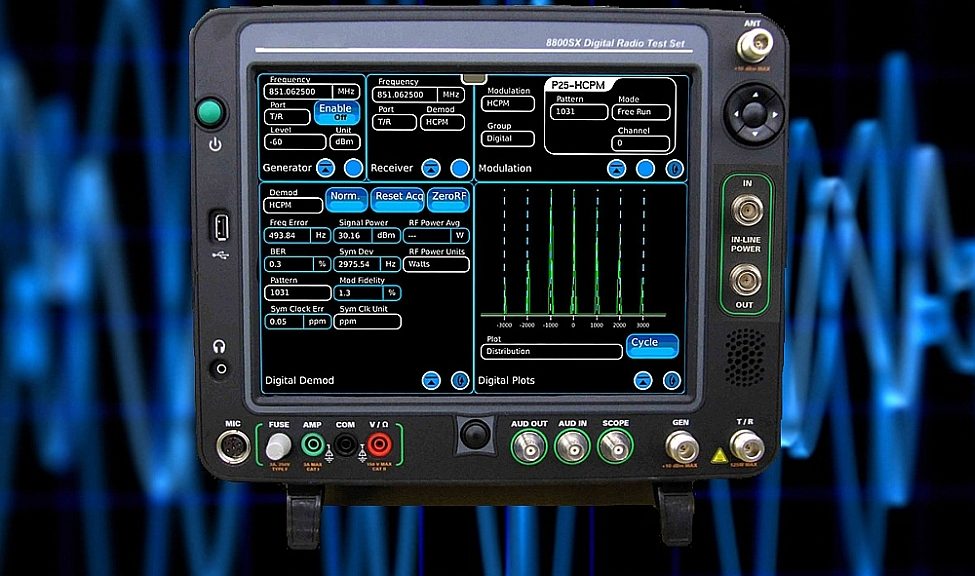Collapse the Digital Demod panel arrow icon
Viewport: 975px width, 576px height.
(x=431, y=380)
